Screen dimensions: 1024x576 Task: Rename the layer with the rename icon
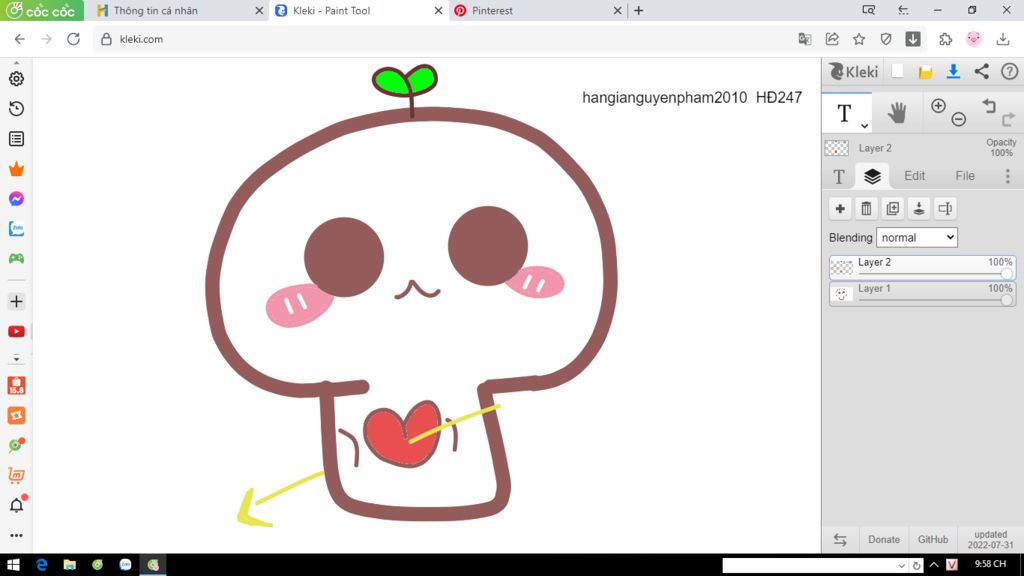(x=944, y=209)
